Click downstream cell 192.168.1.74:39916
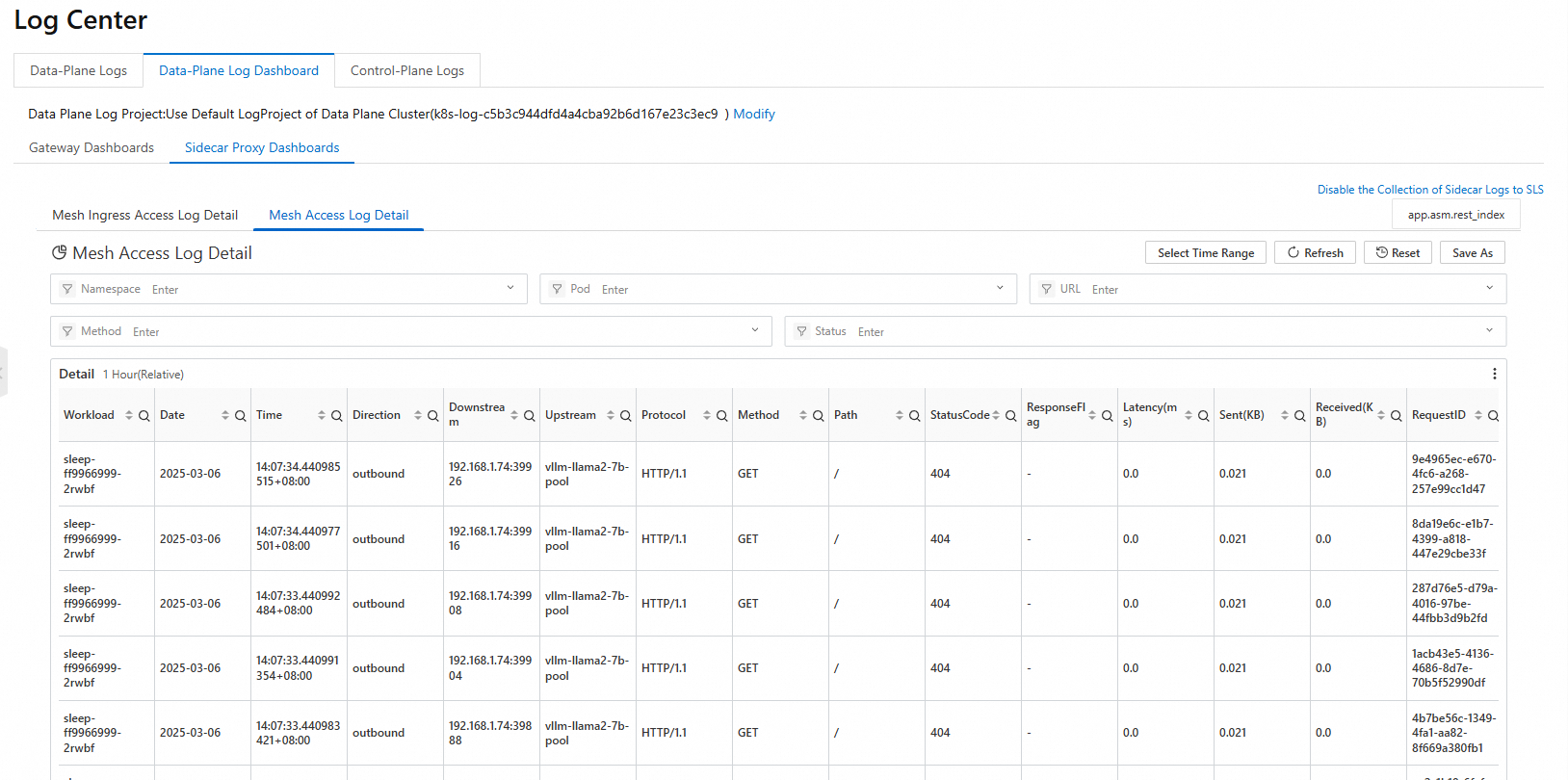Image resolution: width=1568 pixels, height=780 pixels. click(x=490, y=538)
